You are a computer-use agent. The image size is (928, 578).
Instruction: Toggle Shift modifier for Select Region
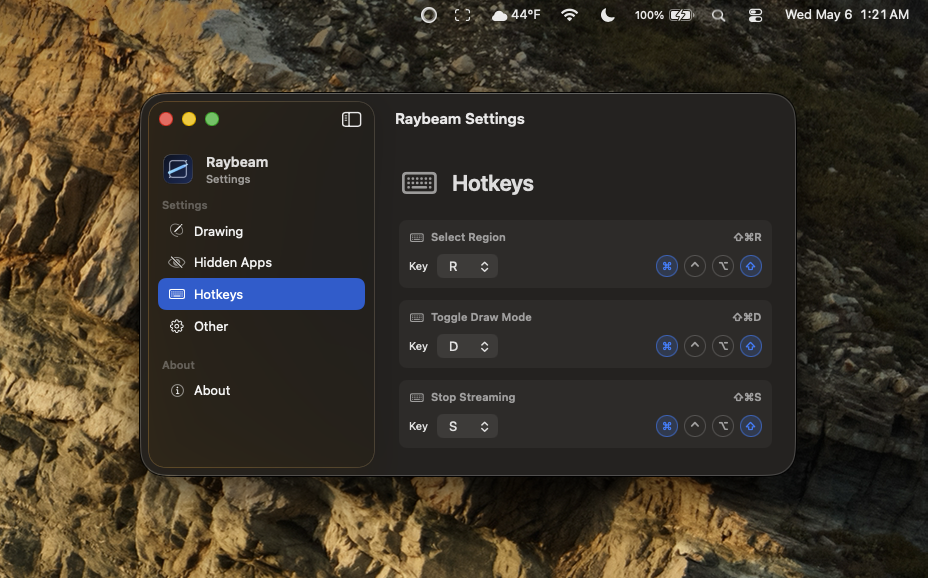tap(750, 266)
